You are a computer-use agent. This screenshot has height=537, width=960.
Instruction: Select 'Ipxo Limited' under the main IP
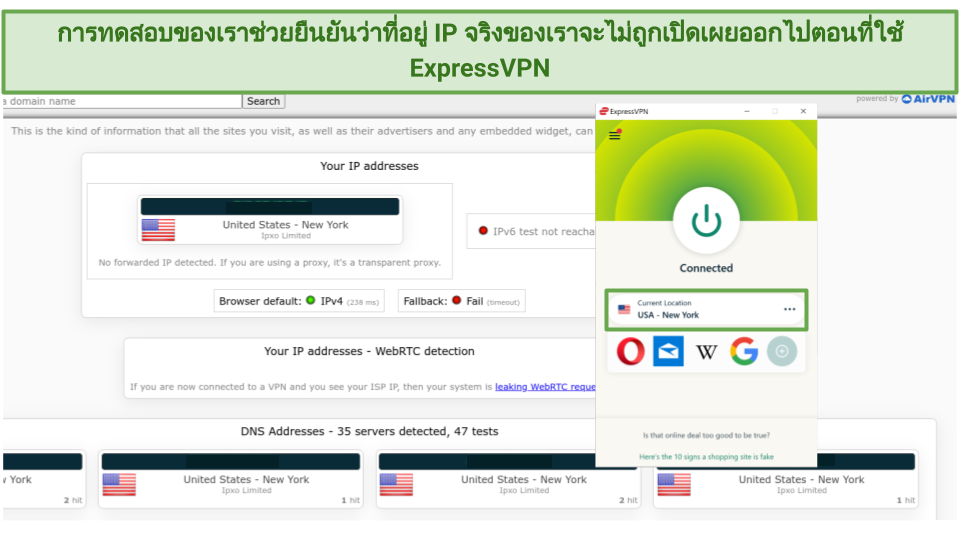[286, 236]
